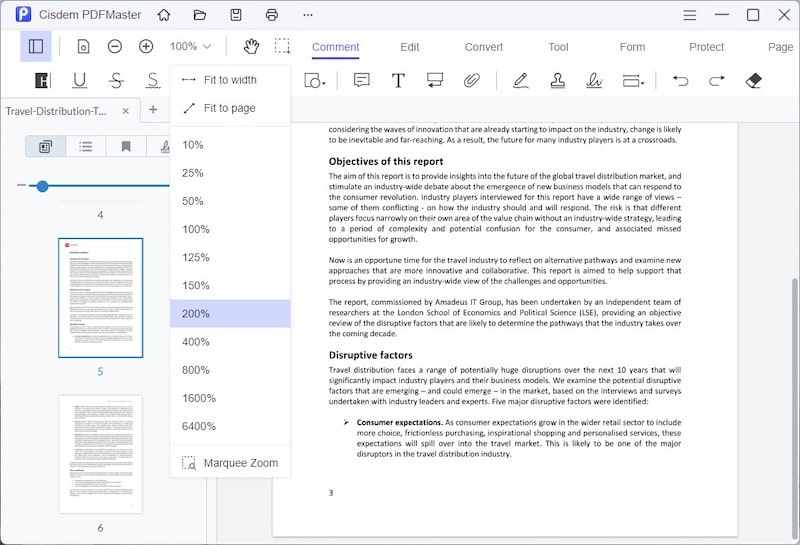Select the Underline annotation tool

(80, 80)
